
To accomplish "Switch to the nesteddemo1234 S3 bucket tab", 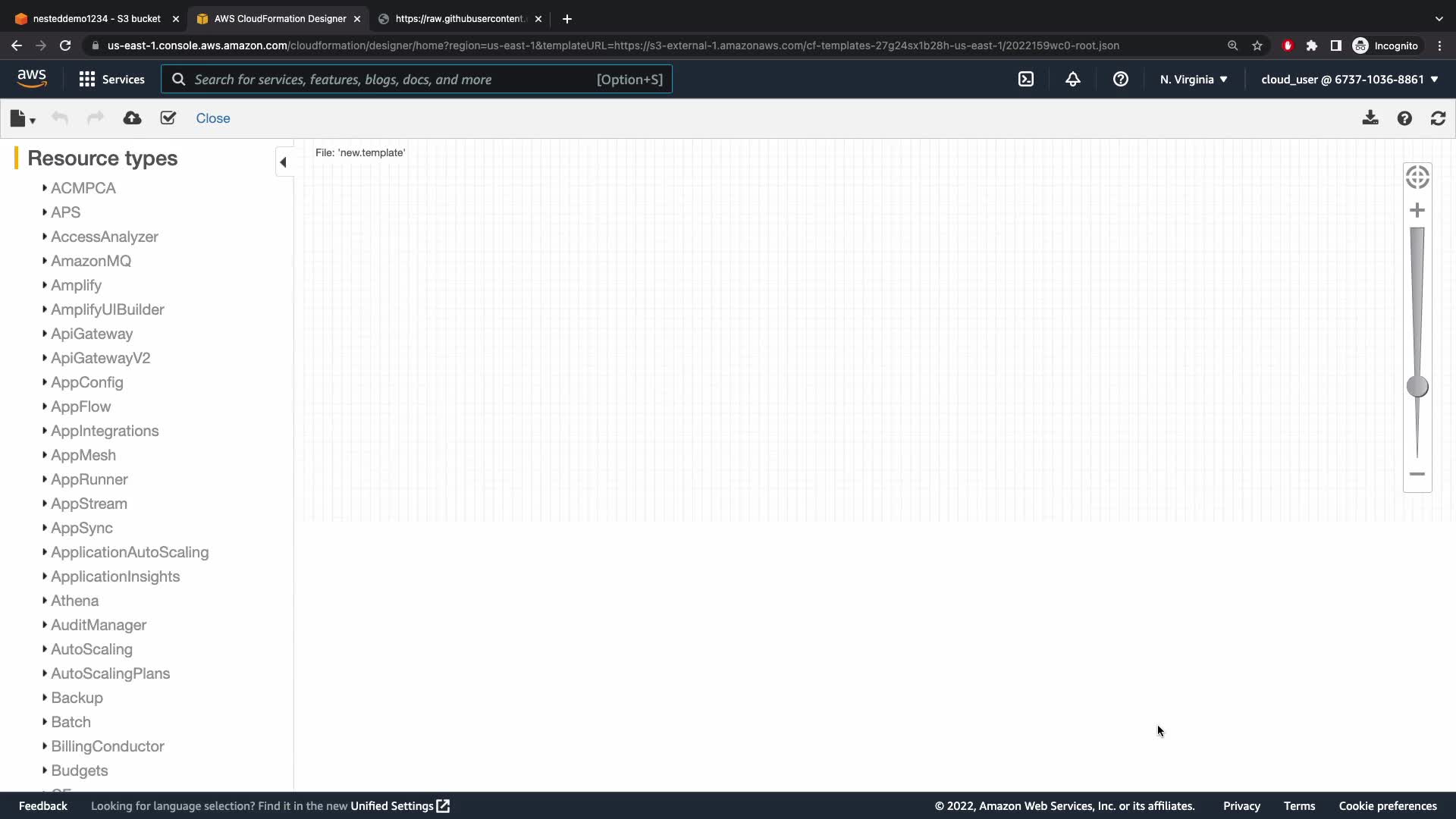I will [96, 18].
